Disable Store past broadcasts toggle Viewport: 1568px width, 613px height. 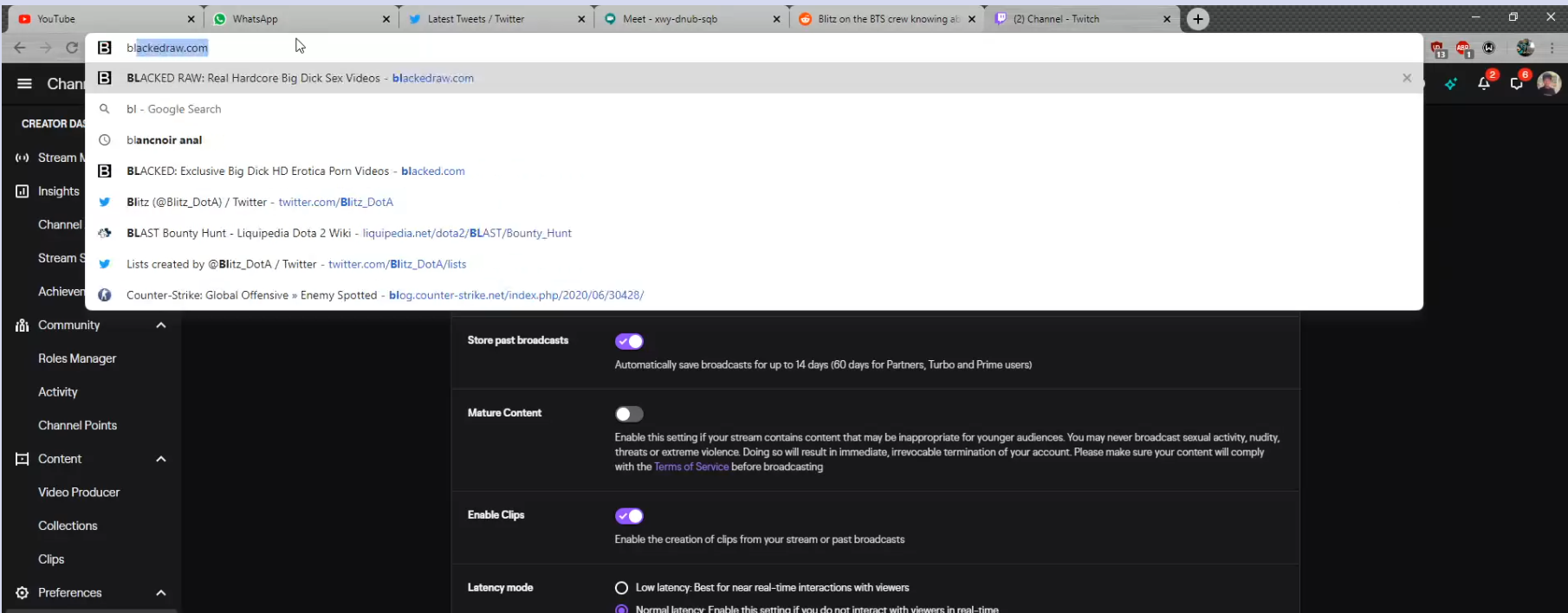point(629,341)
